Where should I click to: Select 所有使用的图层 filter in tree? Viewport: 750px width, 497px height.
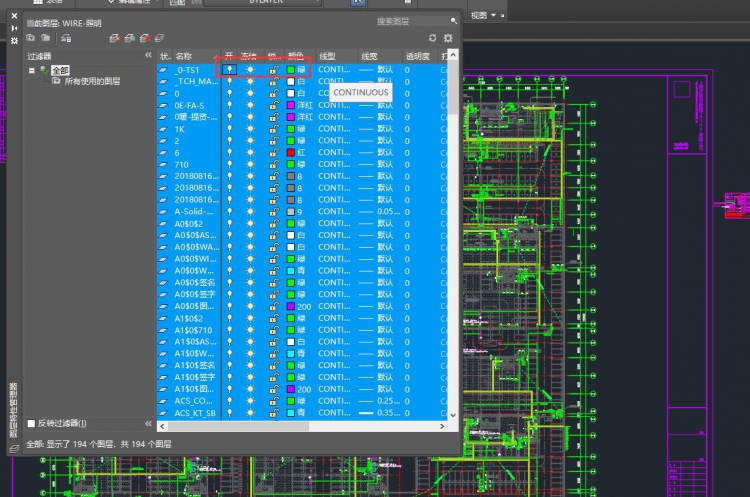click(93, 82)
